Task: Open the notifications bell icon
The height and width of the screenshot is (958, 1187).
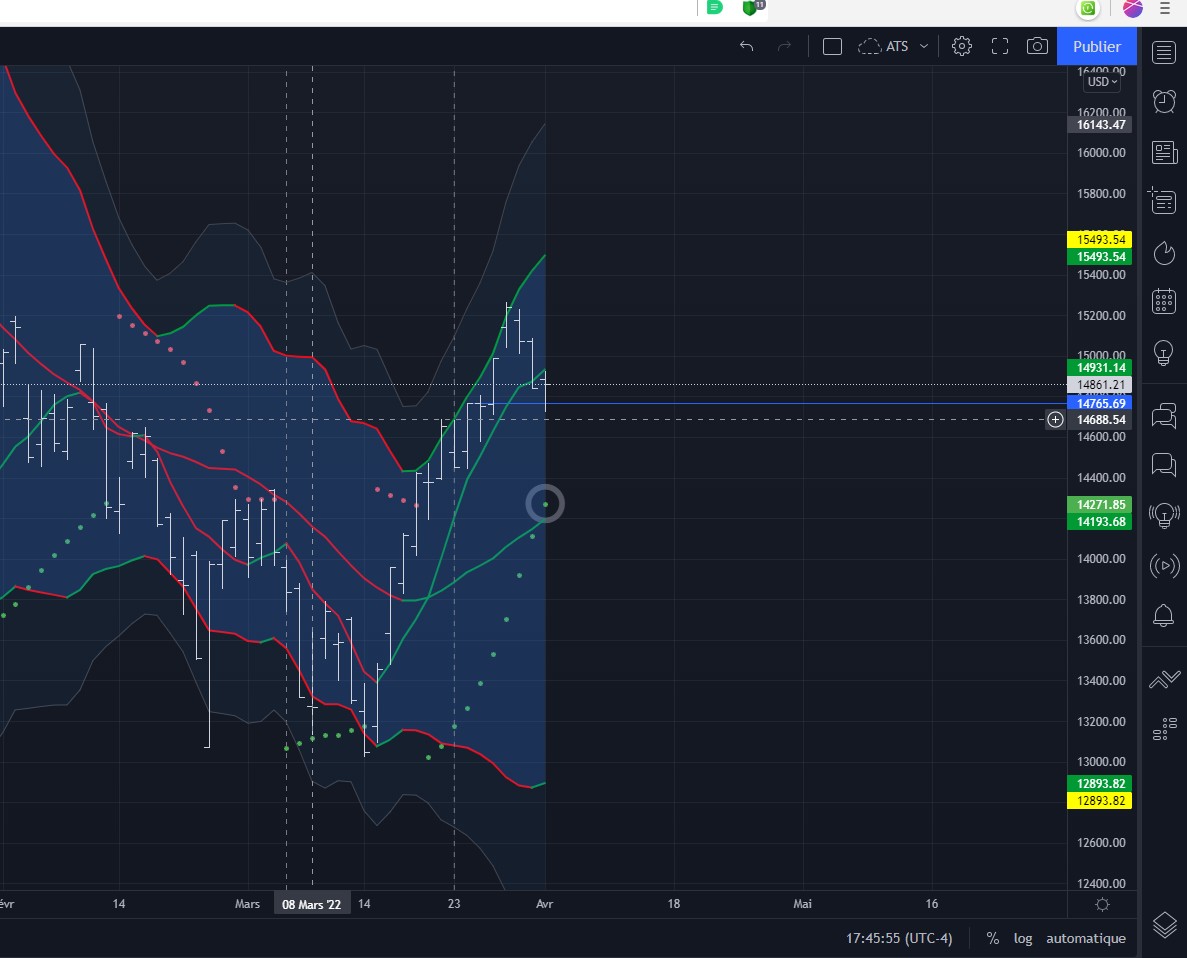Action: [1164, 616]
